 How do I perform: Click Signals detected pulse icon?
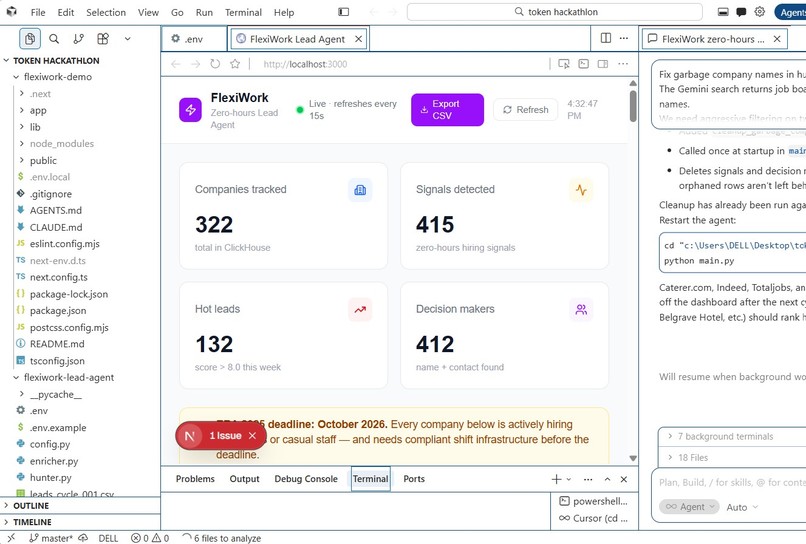coord(581,190)
